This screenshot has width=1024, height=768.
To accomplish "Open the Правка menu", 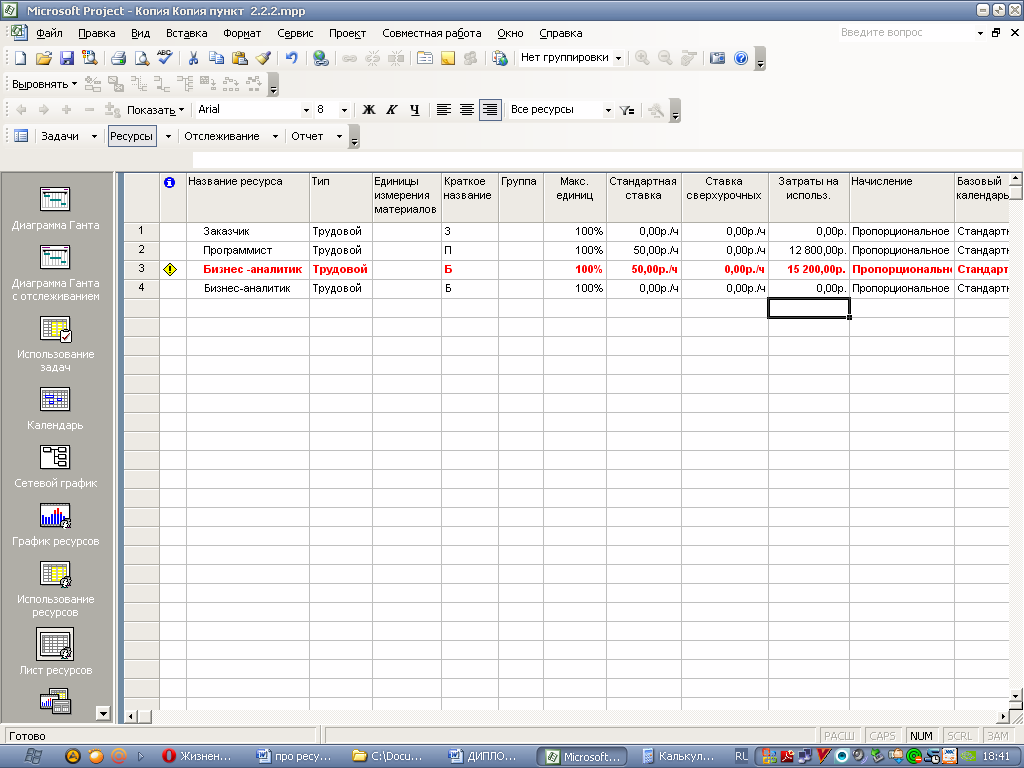I will [x=97, y=33].
